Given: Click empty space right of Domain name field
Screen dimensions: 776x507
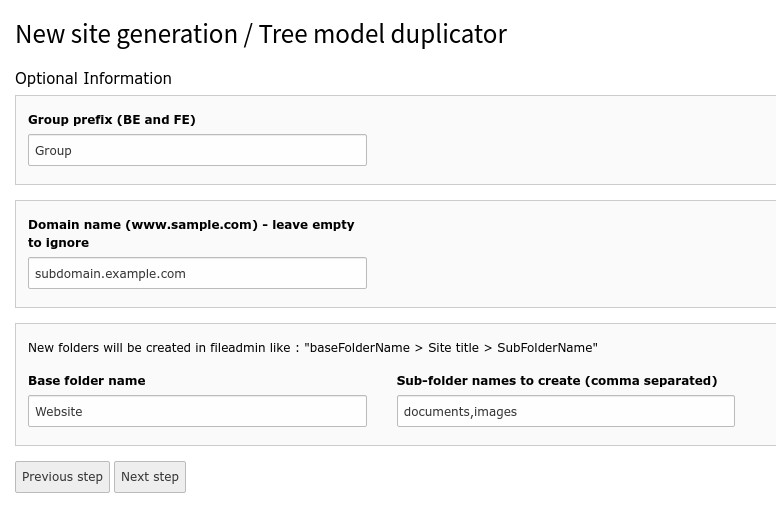Looking at the screenshot, I should [560, 265].
